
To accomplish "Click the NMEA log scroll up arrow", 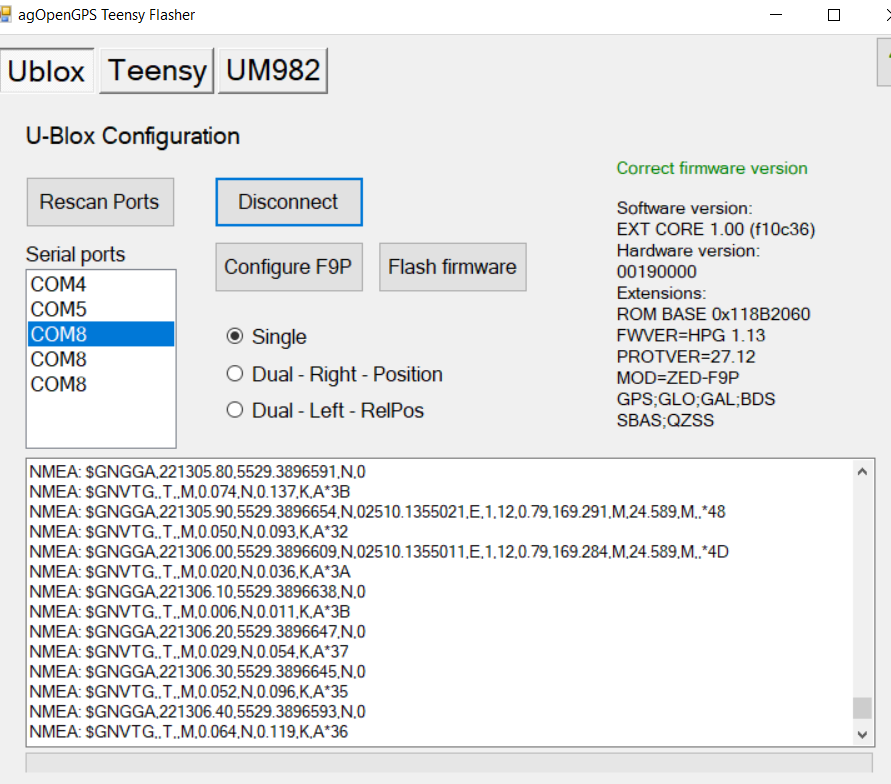I will tap(862, 472).
